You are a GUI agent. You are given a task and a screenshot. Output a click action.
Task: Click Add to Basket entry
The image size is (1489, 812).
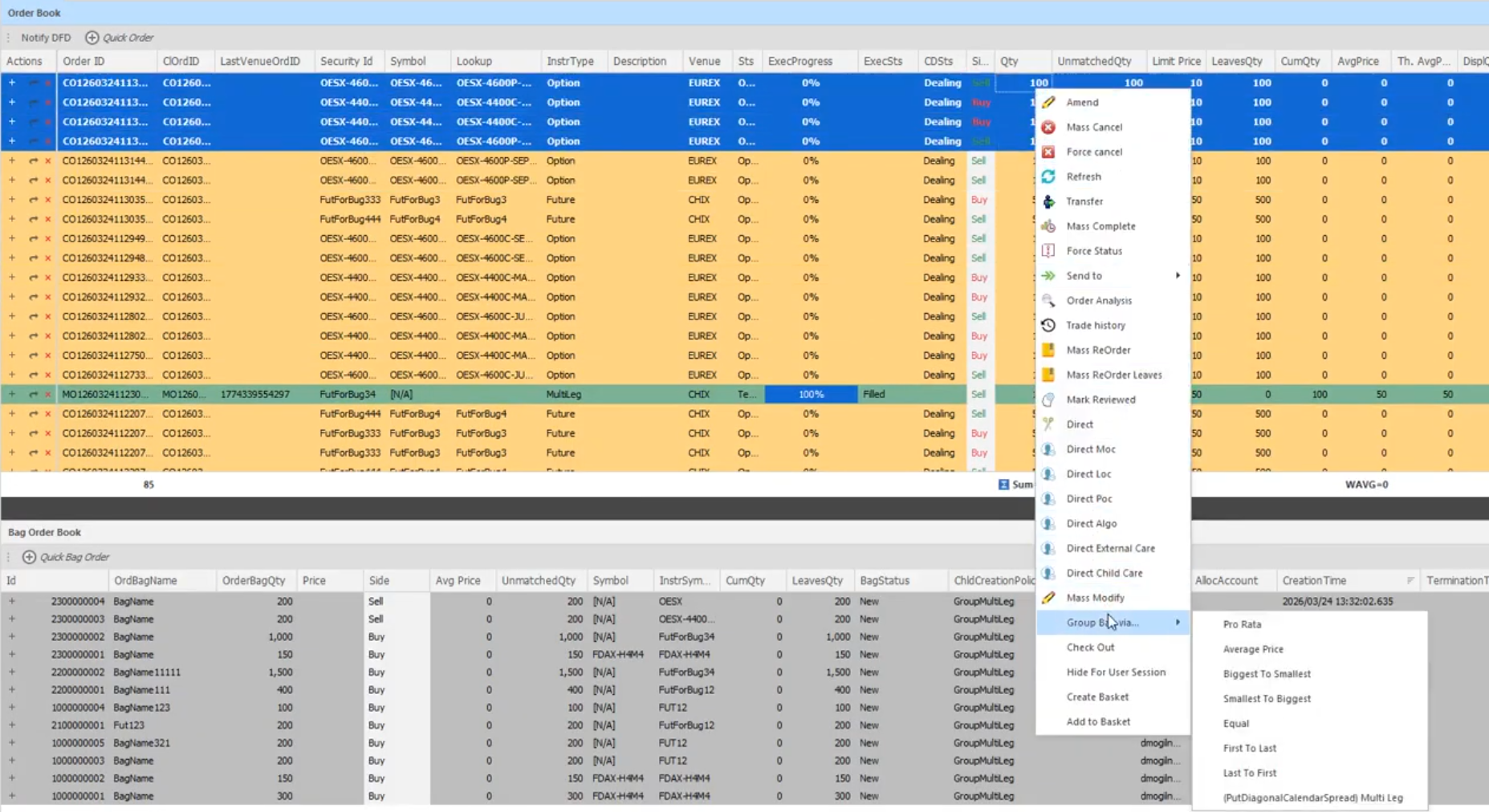pos(1098,722)
